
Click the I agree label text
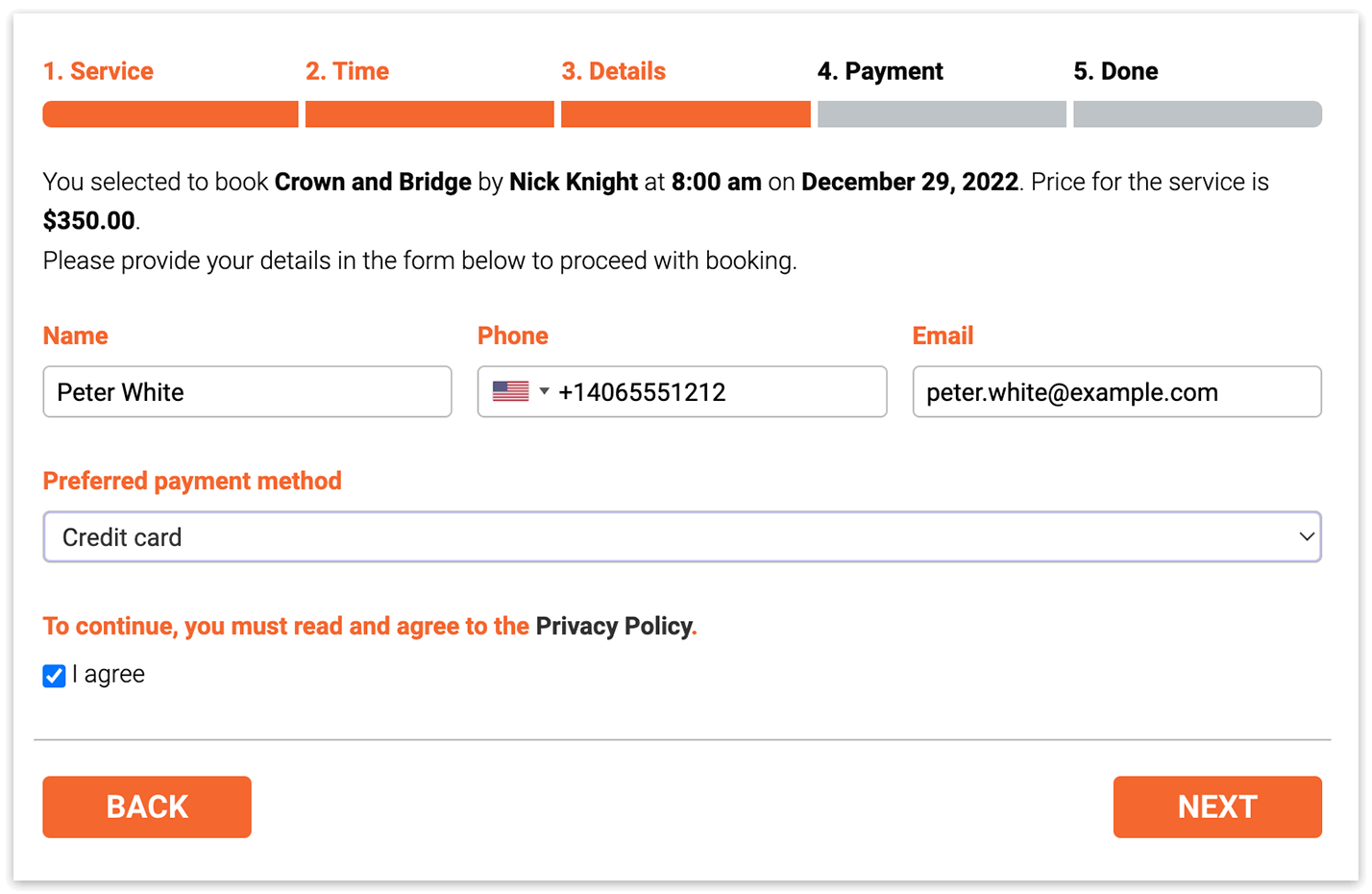pyautogui.click(x=109, y=675)
